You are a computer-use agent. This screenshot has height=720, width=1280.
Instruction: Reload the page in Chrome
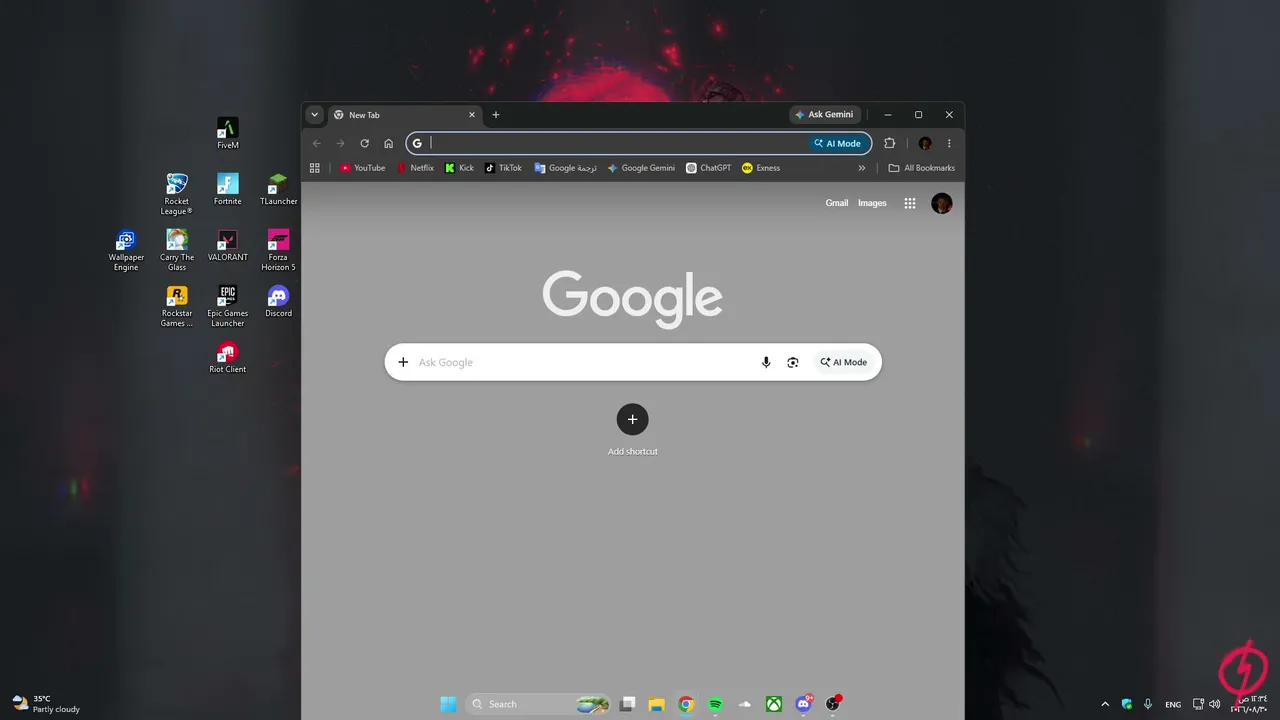point(365,143)
